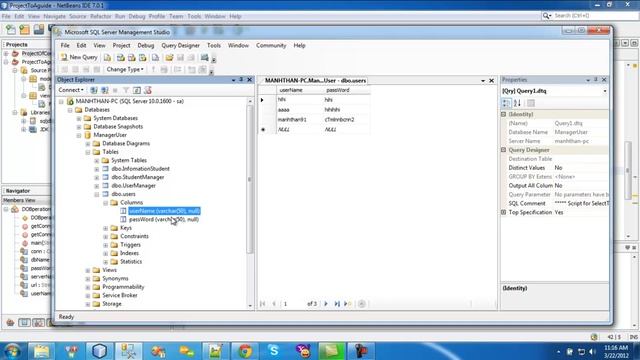This screenshot has height=360, width=640.
Task: Click the Analysis Services DMX Query icon
Action: pyautogui.click(x=131, y=58)
